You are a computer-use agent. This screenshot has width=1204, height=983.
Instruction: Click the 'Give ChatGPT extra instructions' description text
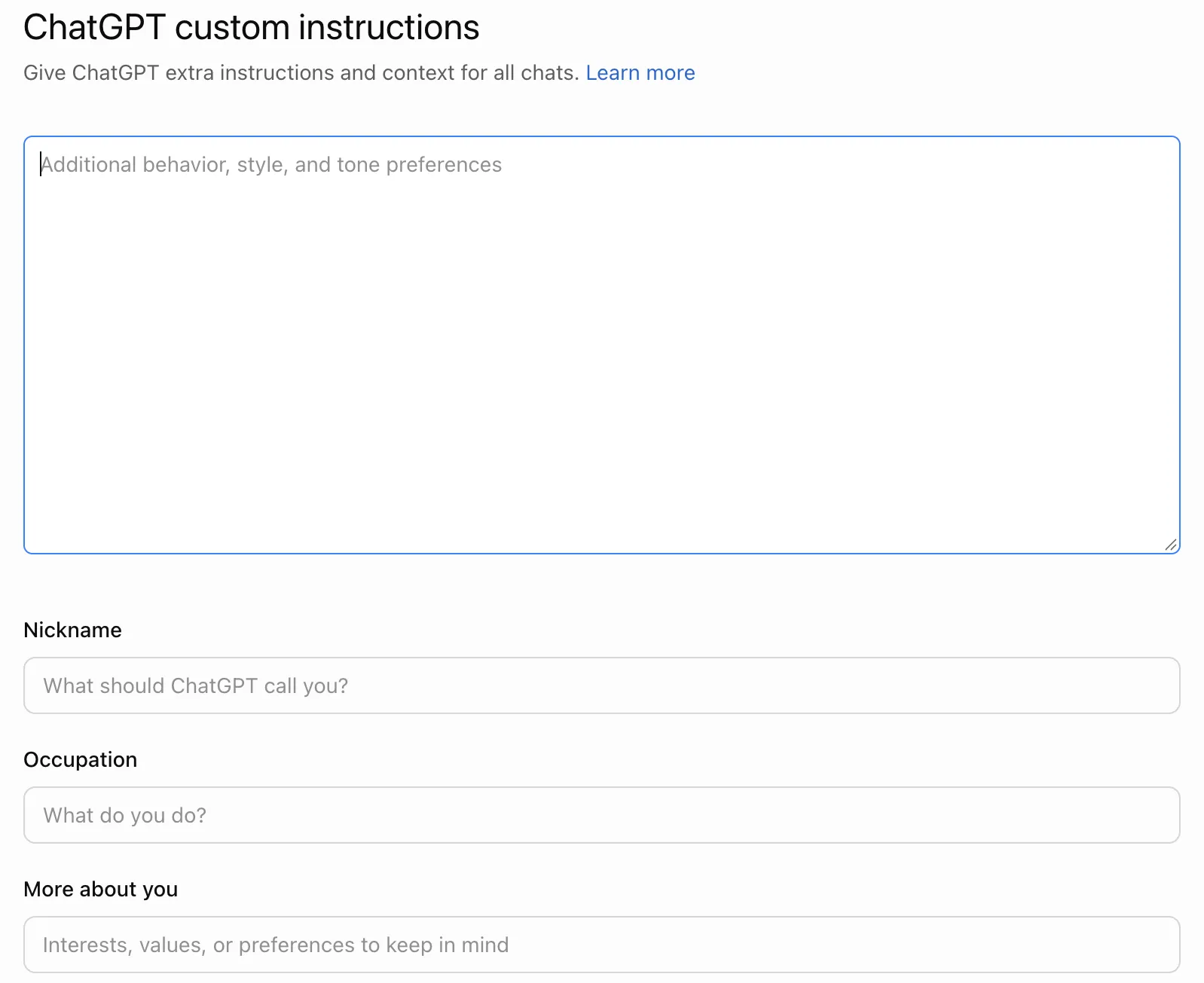click(x=301, y=73)
